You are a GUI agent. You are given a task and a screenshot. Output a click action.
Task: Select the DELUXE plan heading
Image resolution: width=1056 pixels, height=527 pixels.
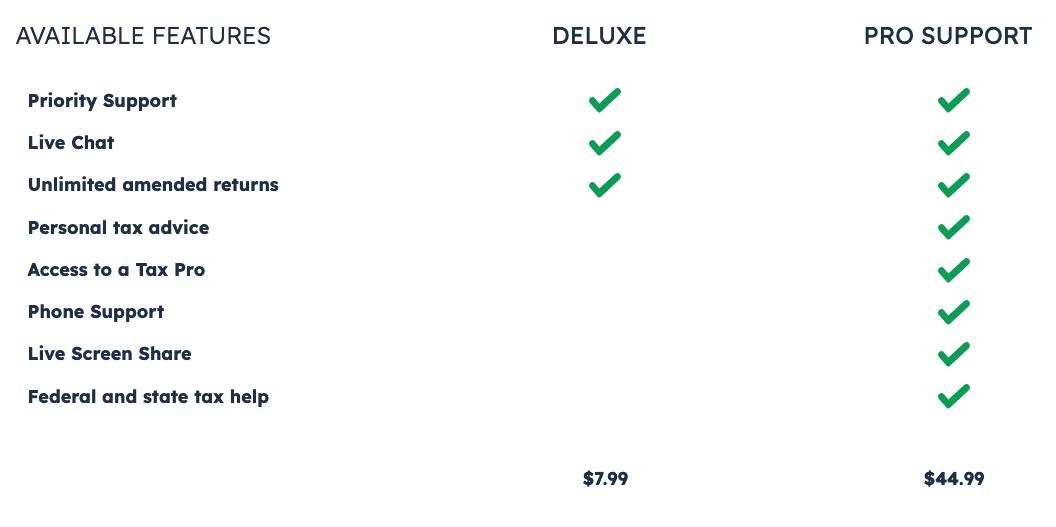point(599,37)
